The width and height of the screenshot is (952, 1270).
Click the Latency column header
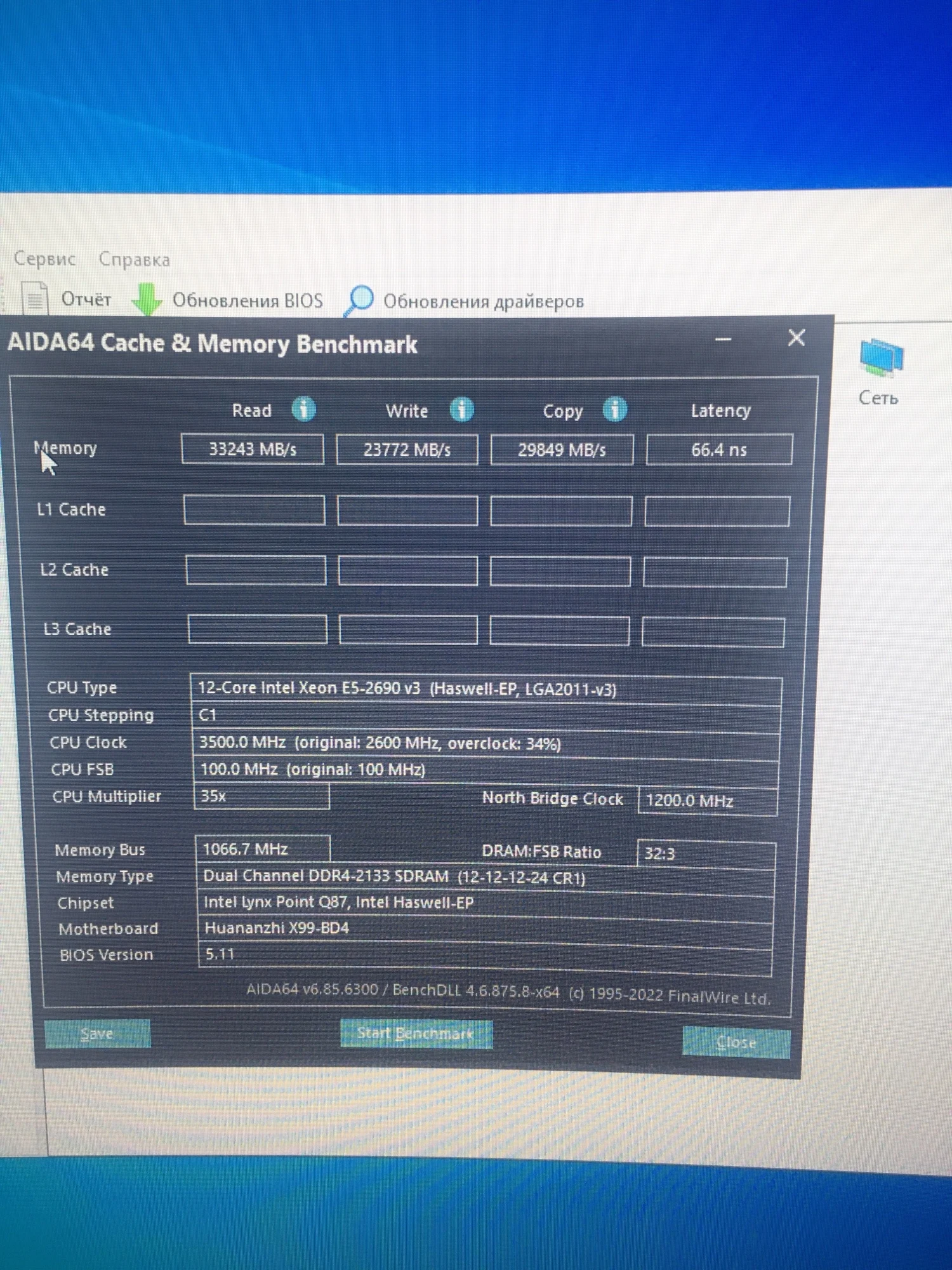[x=721, y=411]
